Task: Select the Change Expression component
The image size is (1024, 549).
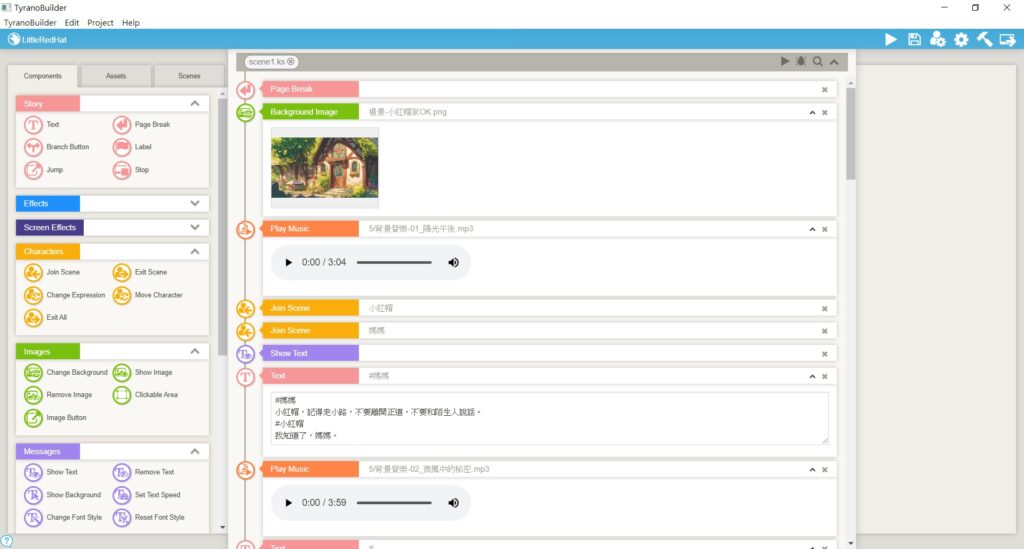Action: coord(65,295)
